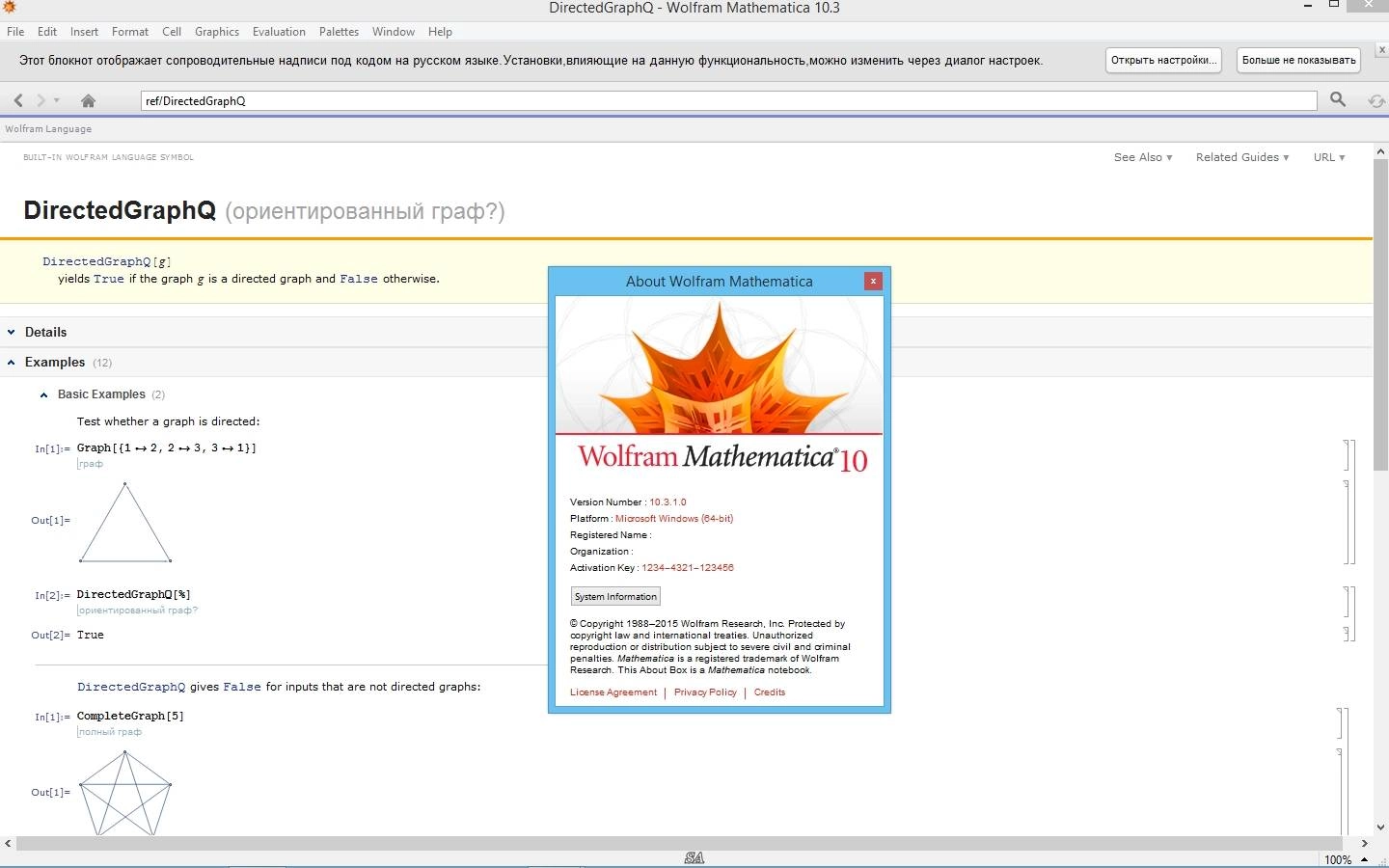Collapse the Basic Examples subsection
The width and height of the screenshot is (1389, 868).
[102, 394]
